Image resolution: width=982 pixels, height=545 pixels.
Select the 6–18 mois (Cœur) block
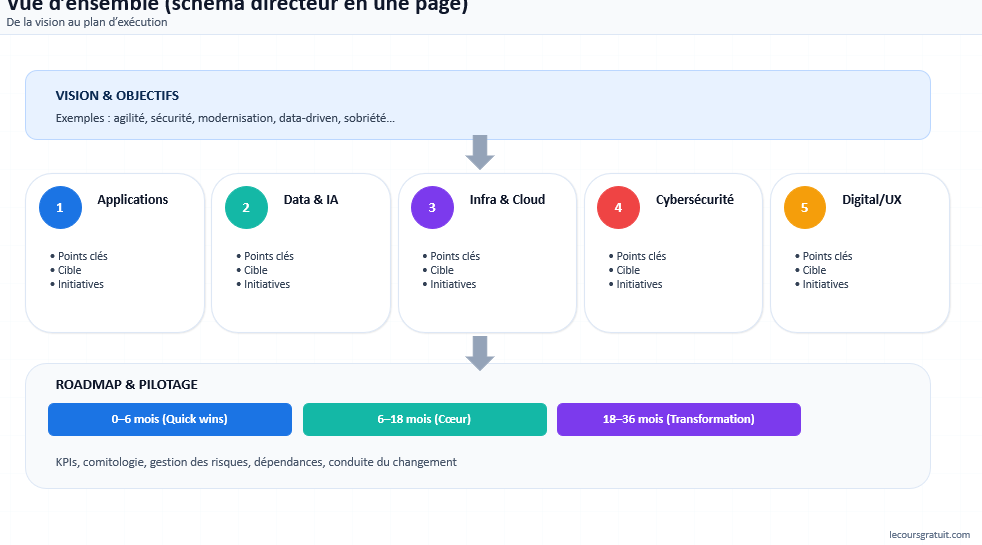pos(424,419)
